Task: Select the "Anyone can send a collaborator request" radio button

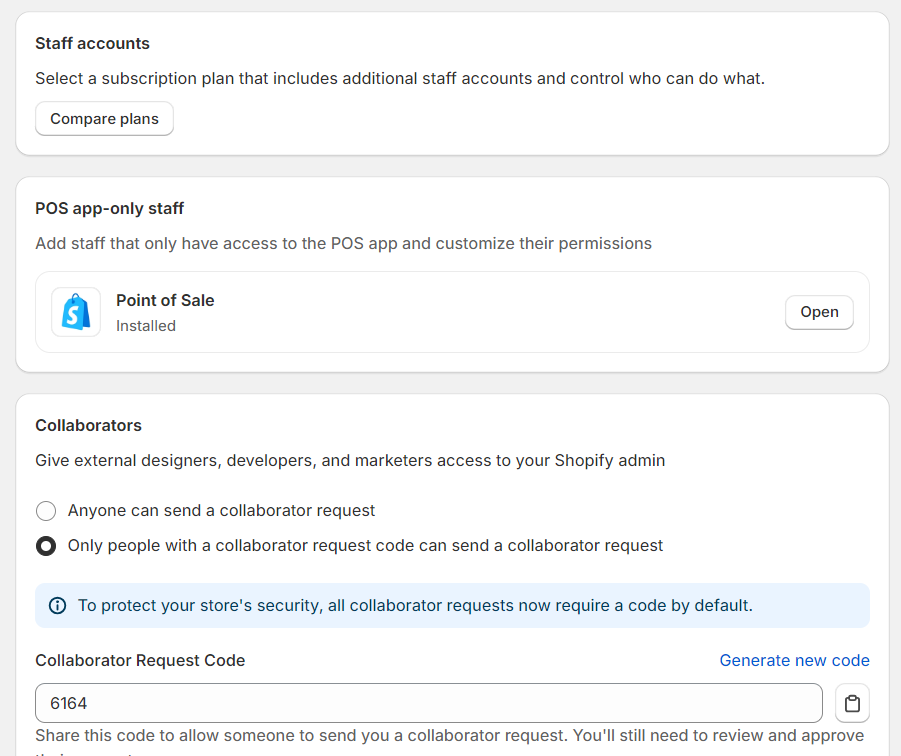Action: (x=46, y=511)
